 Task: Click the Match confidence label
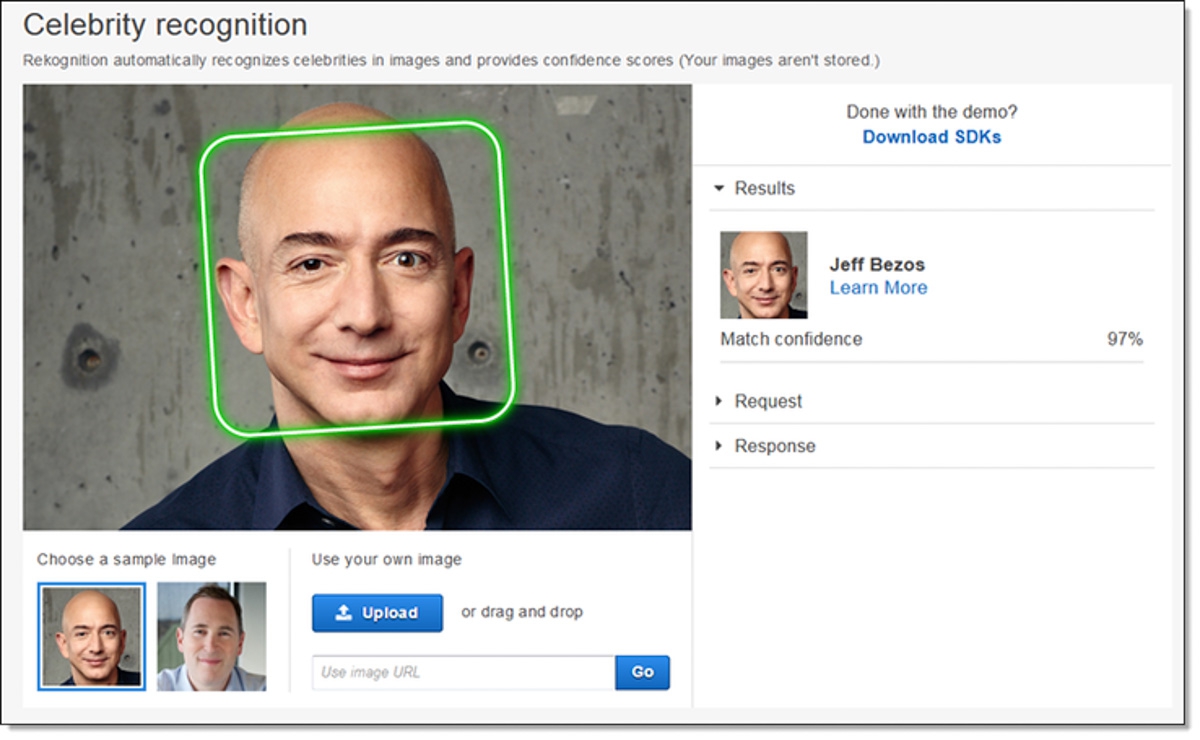[791, 339]
